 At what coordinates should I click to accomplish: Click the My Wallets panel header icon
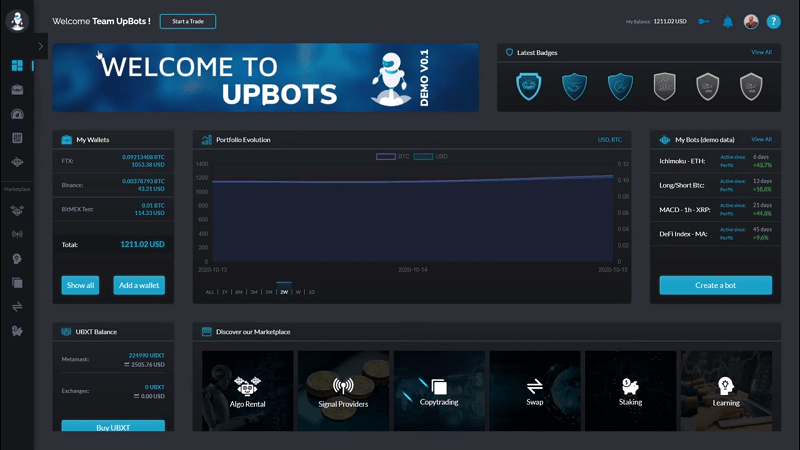[66, 140]
